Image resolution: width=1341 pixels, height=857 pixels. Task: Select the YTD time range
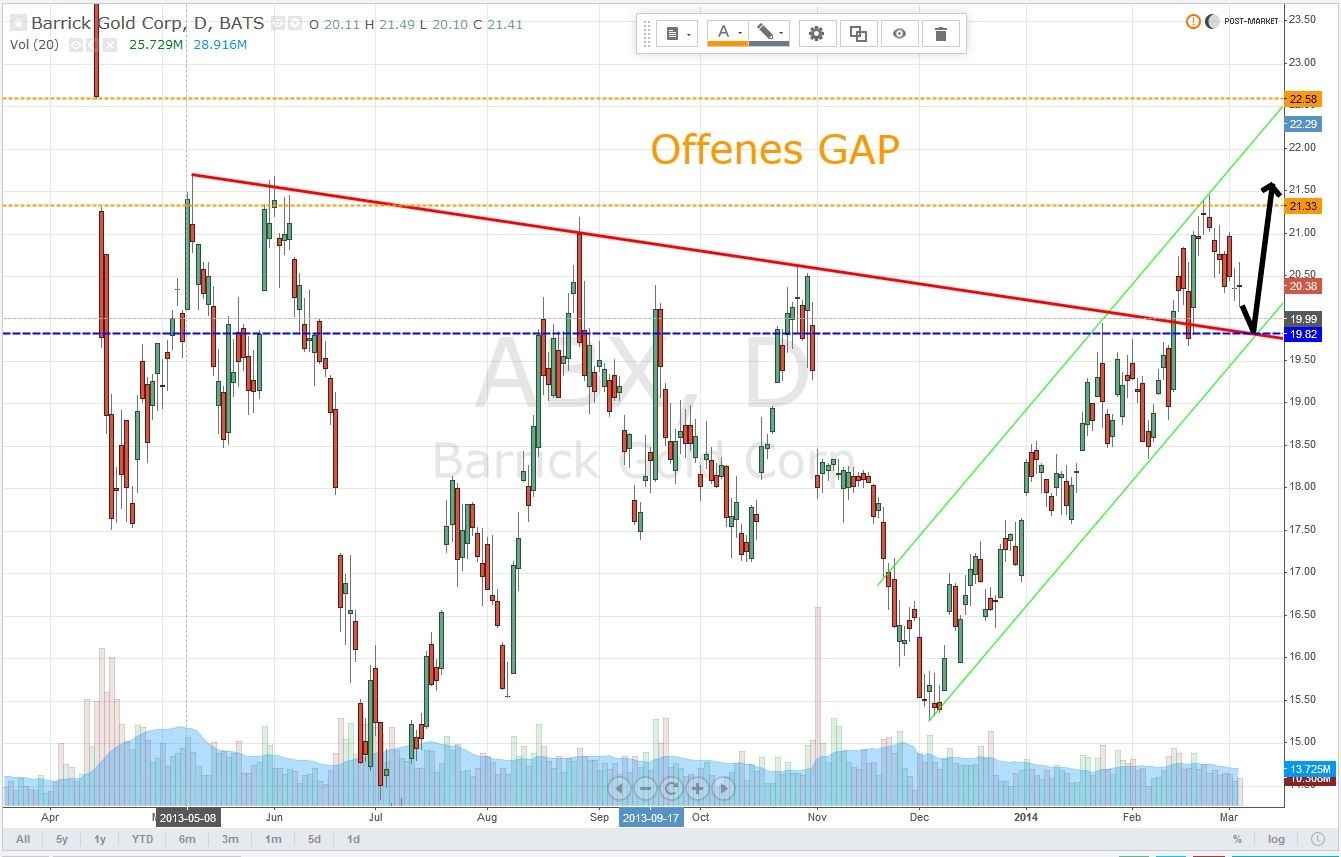point(143,839)
